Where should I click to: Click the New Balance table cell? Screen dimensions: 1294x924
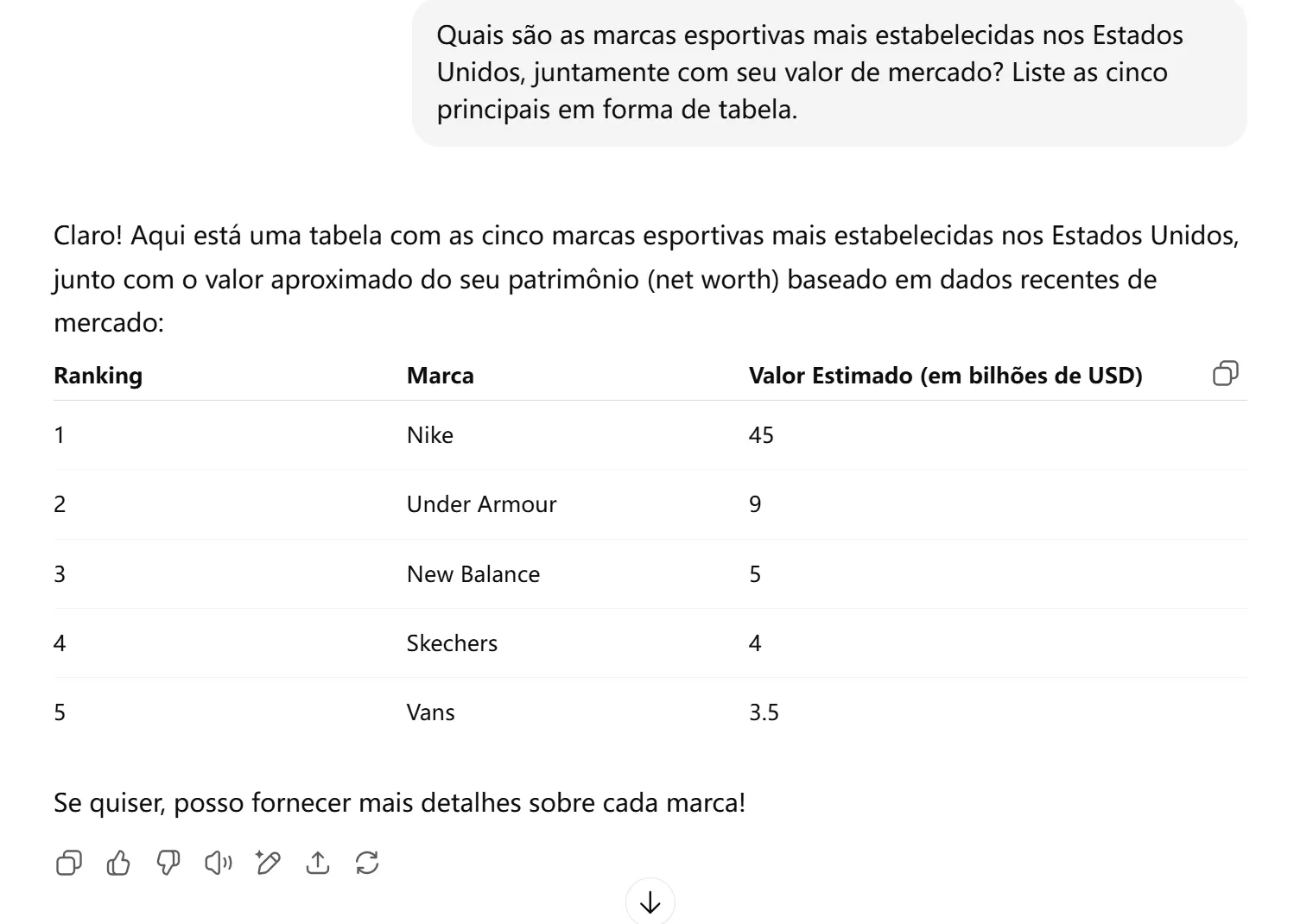pyautogui.click(x=473, y=574)
